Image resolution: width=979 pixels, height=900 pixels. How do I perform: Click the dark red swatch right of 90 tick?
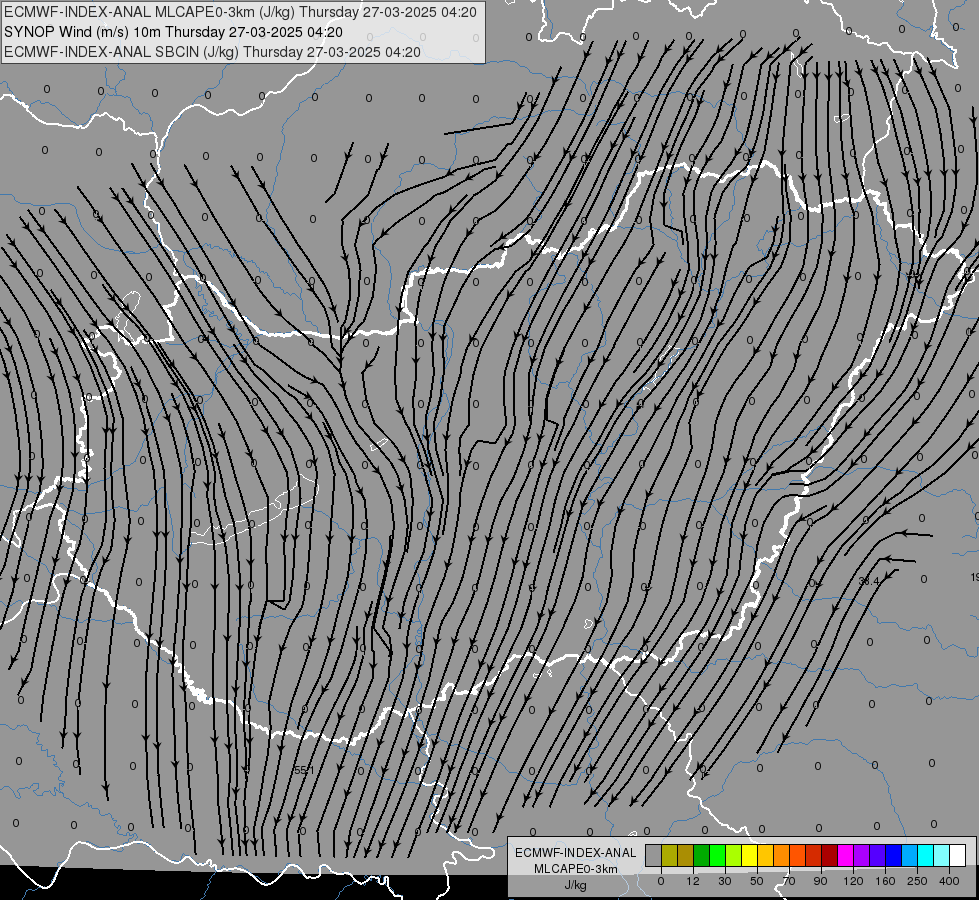pos(830,855)
